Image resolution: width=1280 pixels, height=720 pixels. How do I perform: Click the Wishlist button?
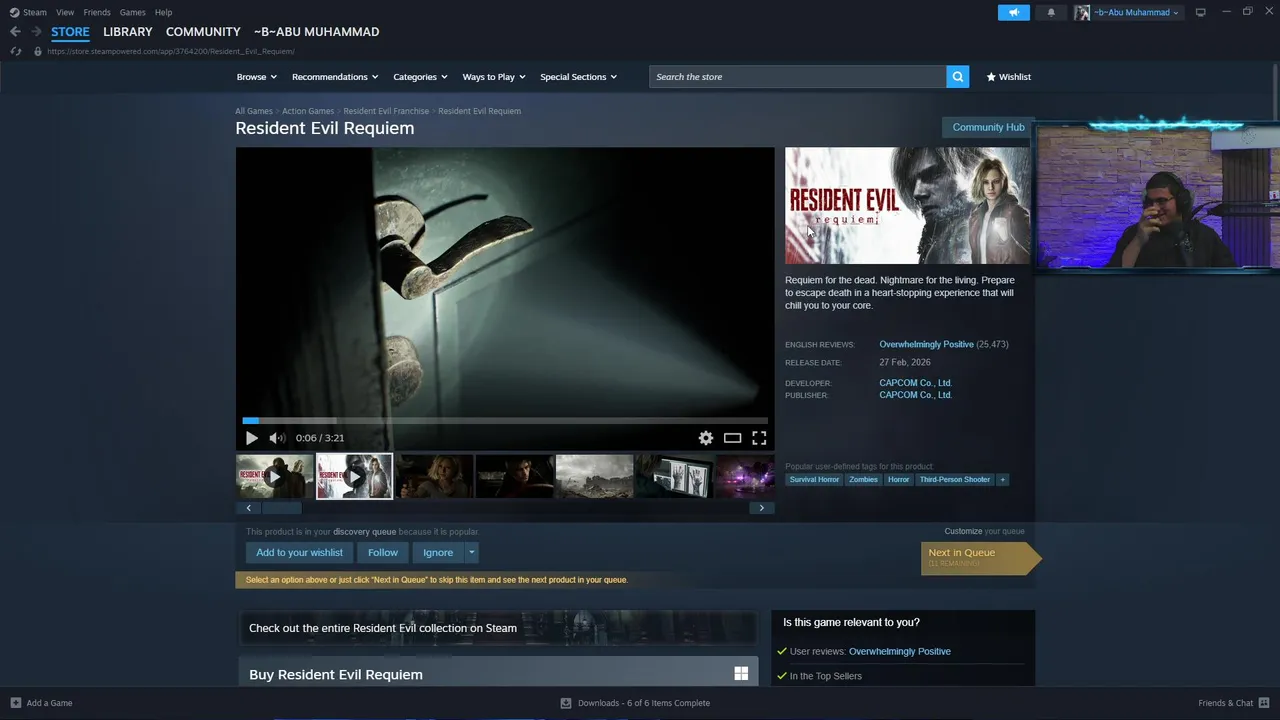[1008, 77]
